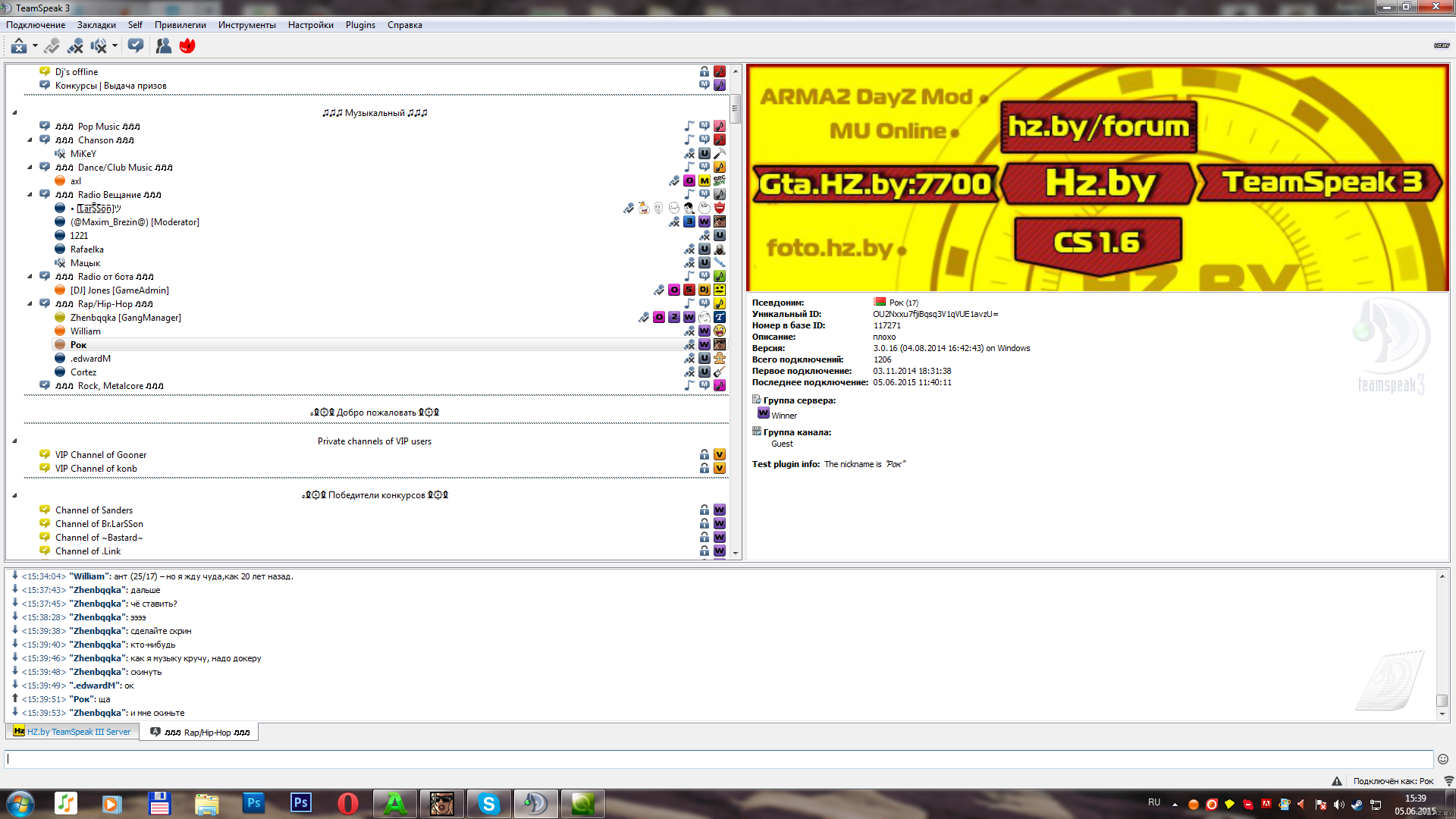Screen dimensions: 1456x819
Task: Collapse the Музыкальный section spacer
Action: tap(14, 113)
